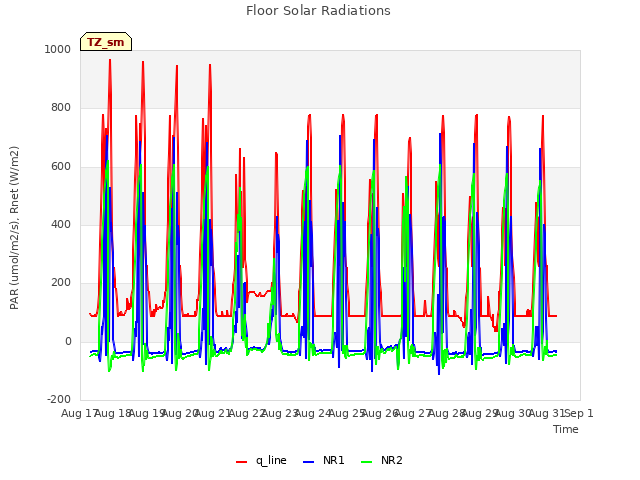The image size is (640, 480).
Task: Click the red q_line legend swatch
Action: point(241,462)
